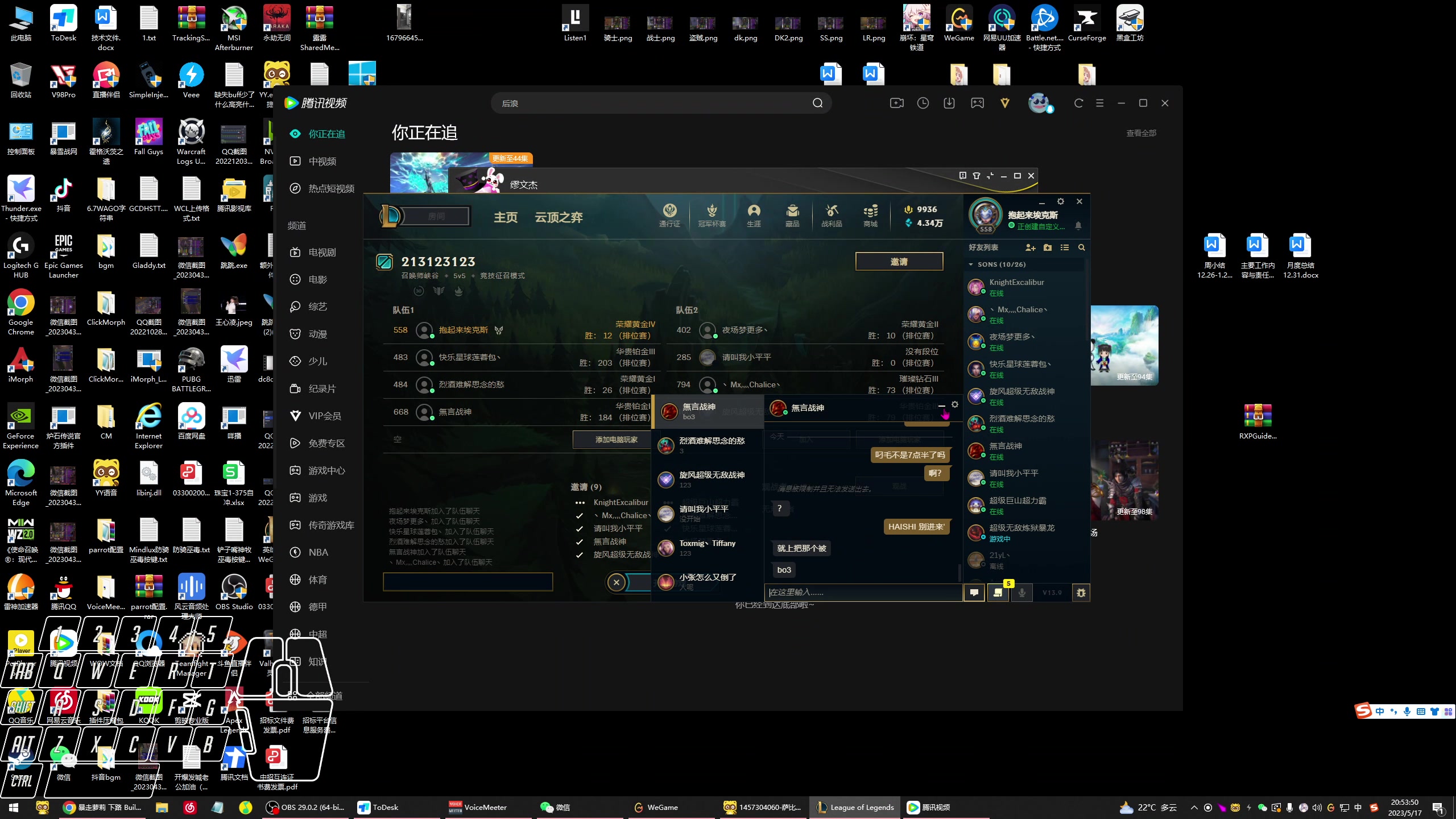This screenshot has width=1456, height=819.
Task: Open 無言战神 chat settings gear
Action: click(955, 404)
